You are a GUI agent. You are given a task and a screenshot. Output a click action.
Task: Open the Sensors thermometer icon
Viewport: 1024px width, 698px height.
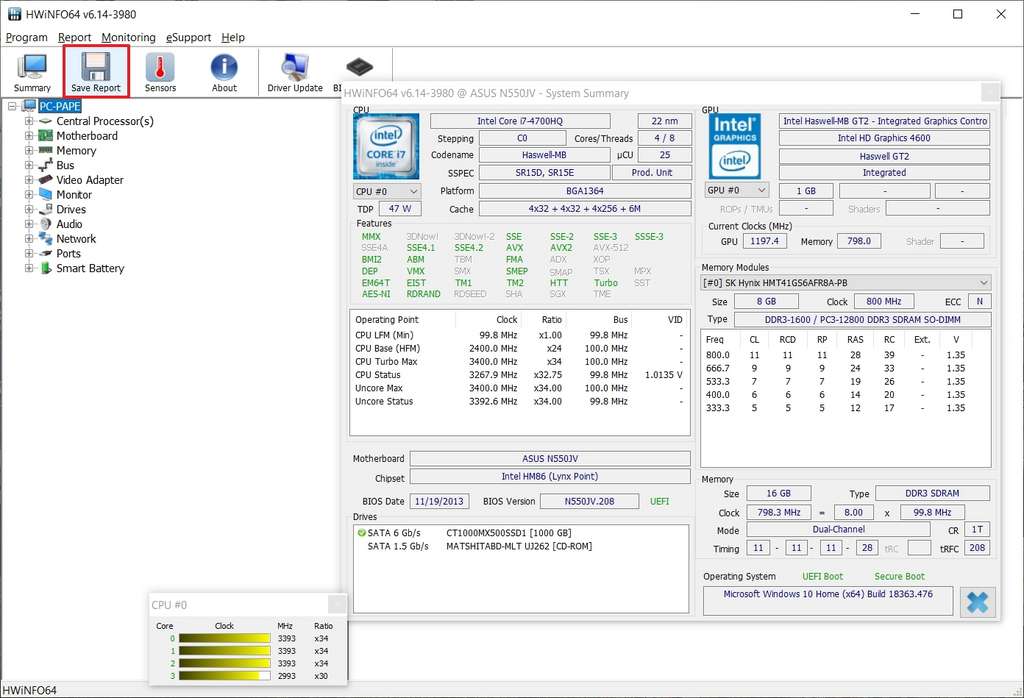(160, 72)
